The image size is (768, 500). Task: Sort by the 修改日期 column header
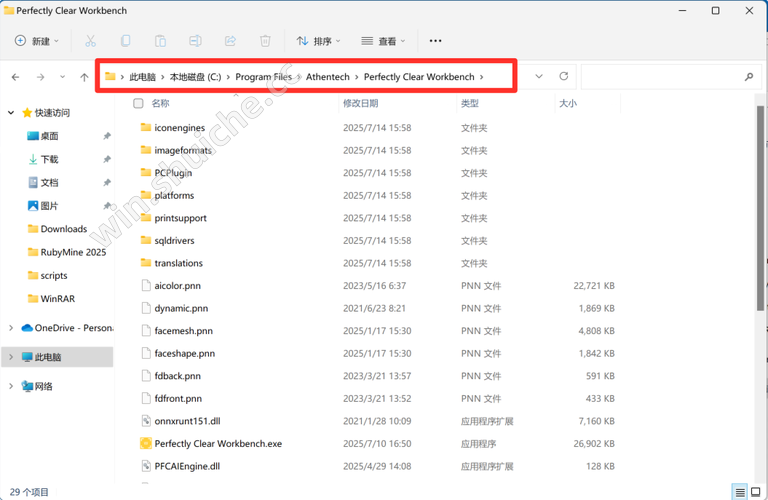[360, 103]
